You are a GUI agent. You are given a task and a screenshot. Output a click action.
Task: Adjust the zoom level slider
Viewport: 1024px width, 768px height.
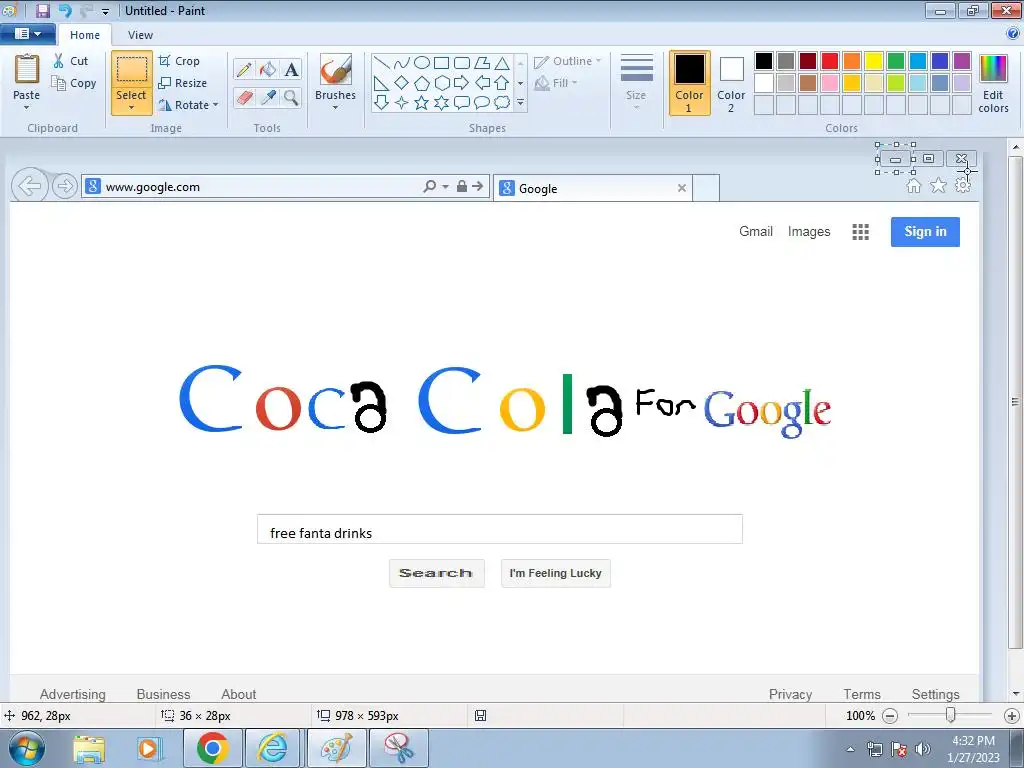click(x=951, y=715)
